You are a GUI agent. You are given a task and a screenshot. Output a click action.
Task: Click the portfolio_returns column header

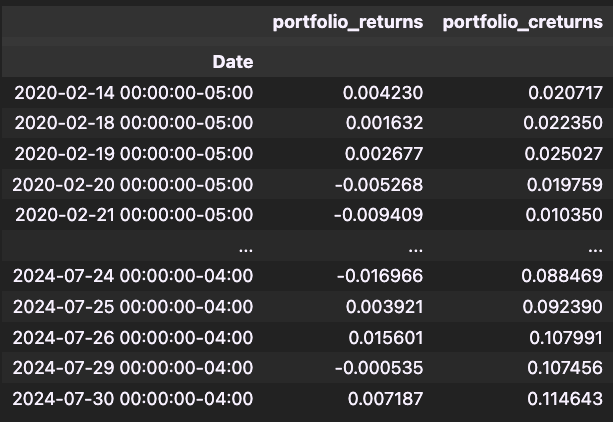(348, 23)
